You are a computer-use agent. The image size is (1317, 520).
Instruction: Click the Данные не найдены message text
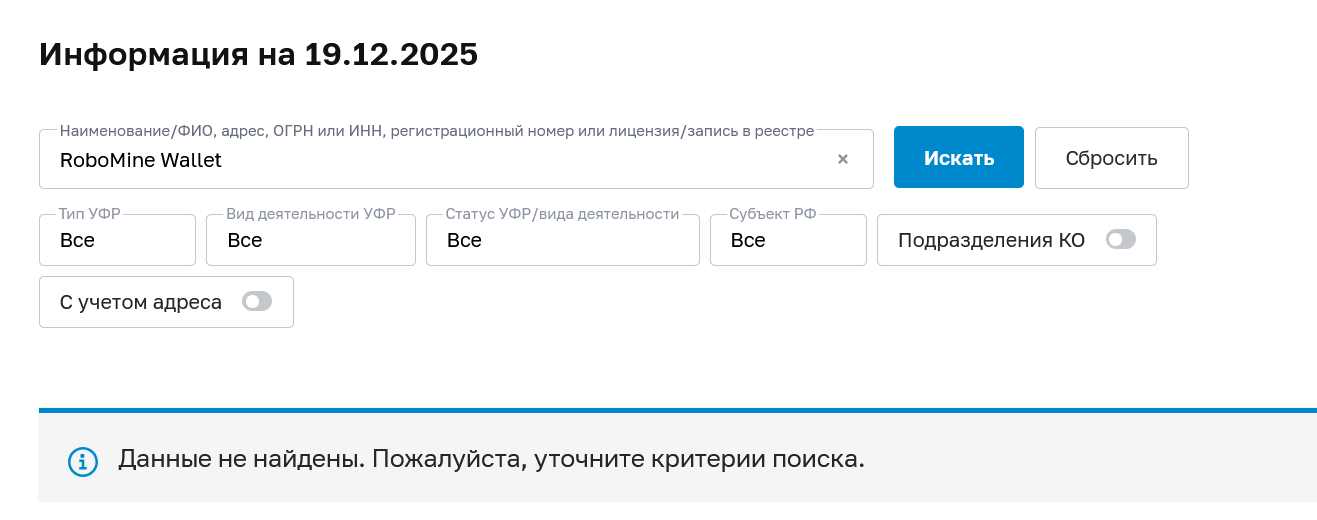pyautogui.click(x=491, y=460)
